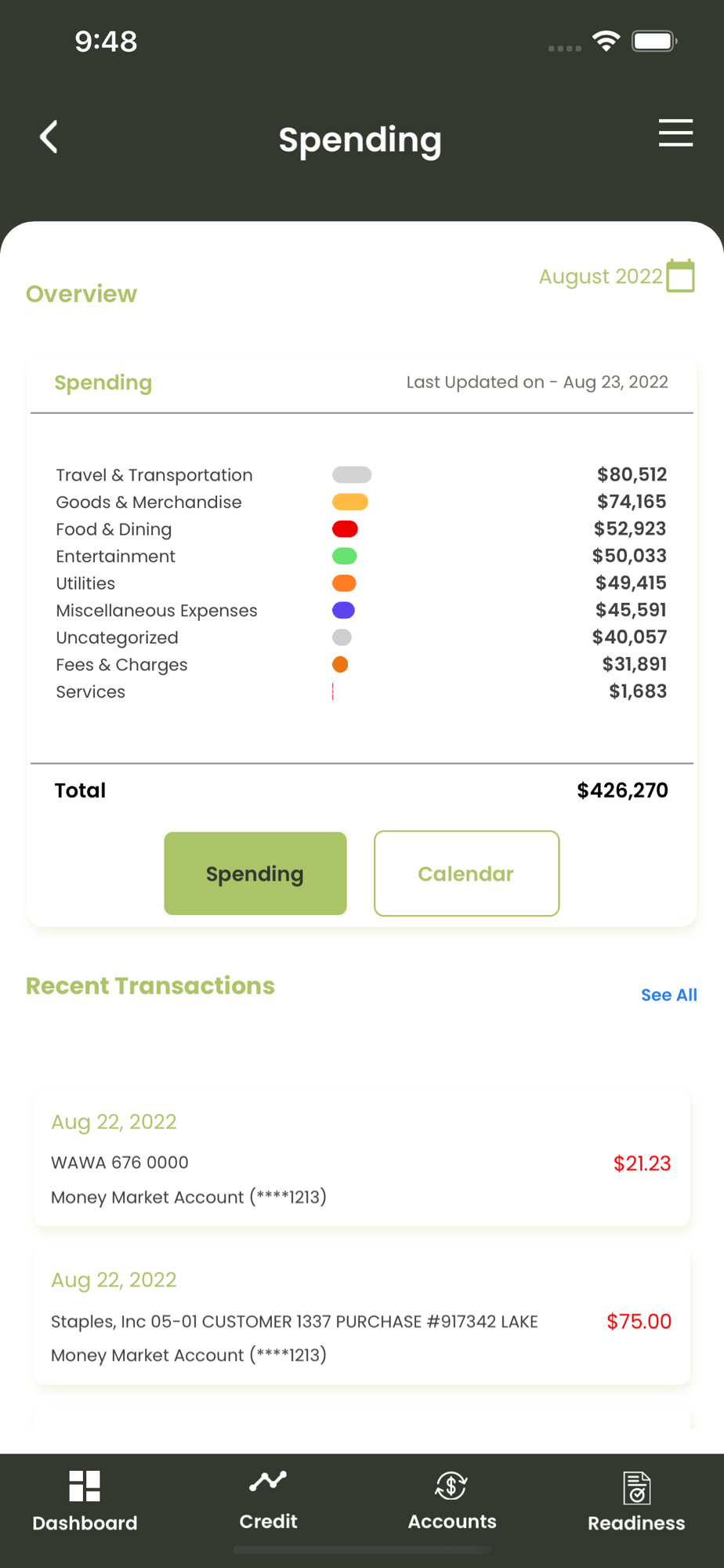Open the hamburger menu
This screenshot has width=724, height=1568.
tap(675, 133)
